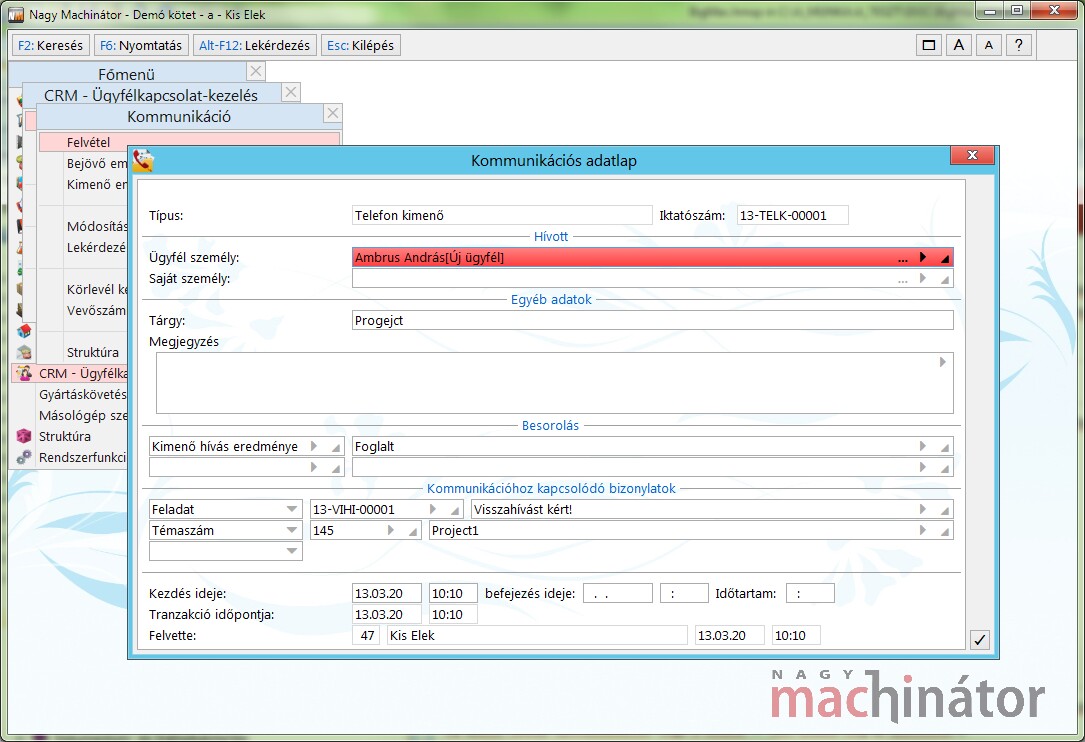Click the Felvette name field Kis Elek

pyautogui.click(x=537, y=635)
